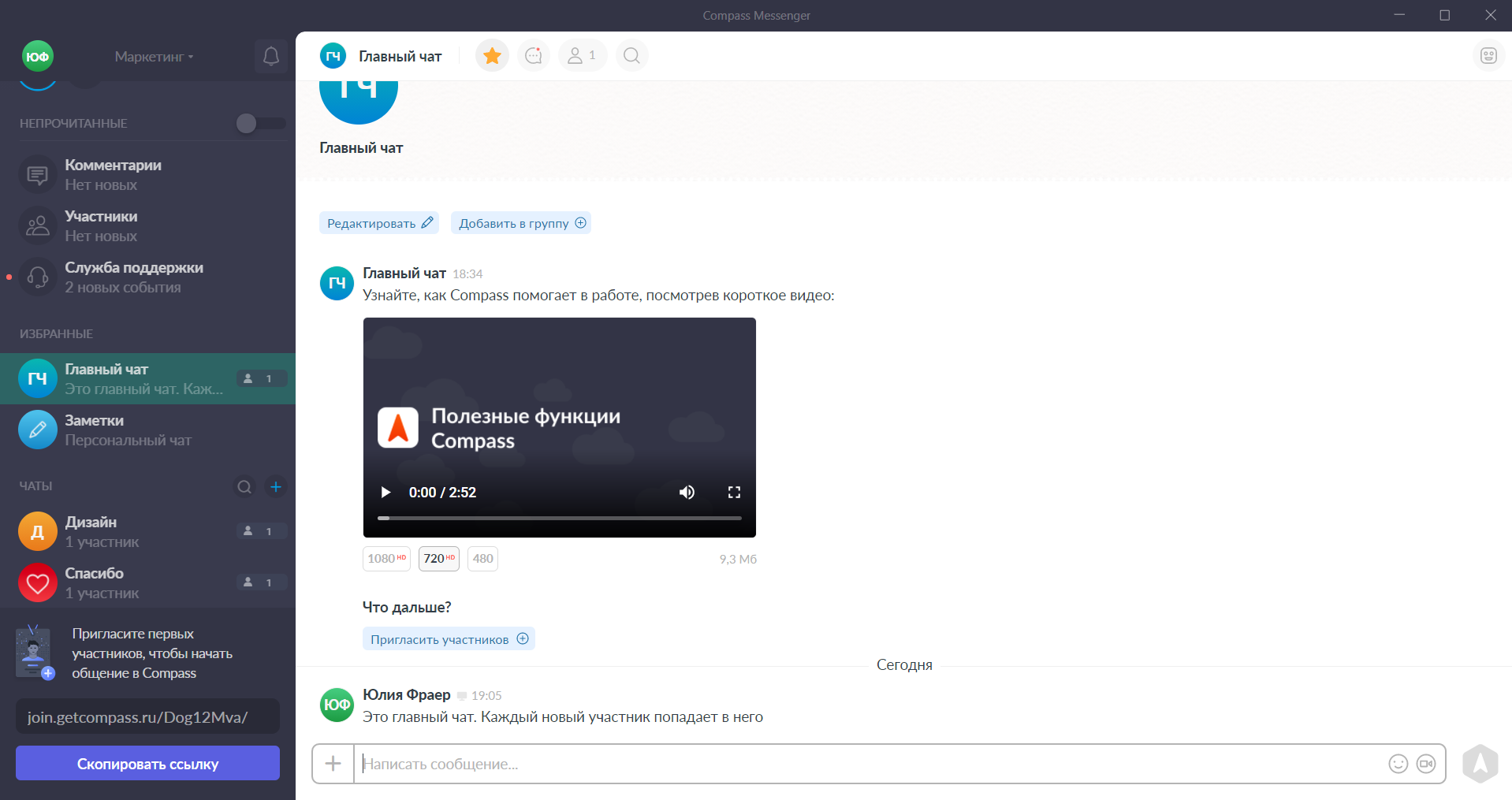The height and width of the screenshot is (800, 1512).
Task: Open the members list icon in chat header
Action: pyautogui.click(x=583, y=55)
